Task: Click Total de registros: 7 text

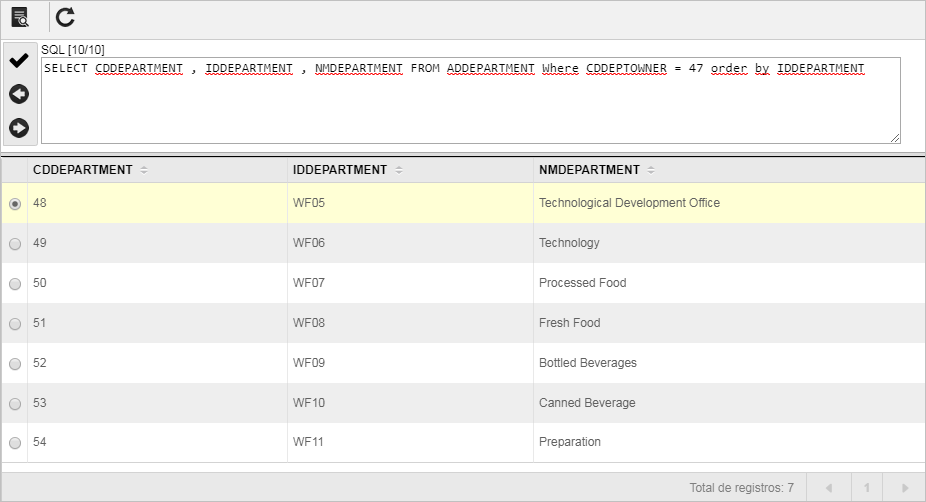Action: pos(742,488)
